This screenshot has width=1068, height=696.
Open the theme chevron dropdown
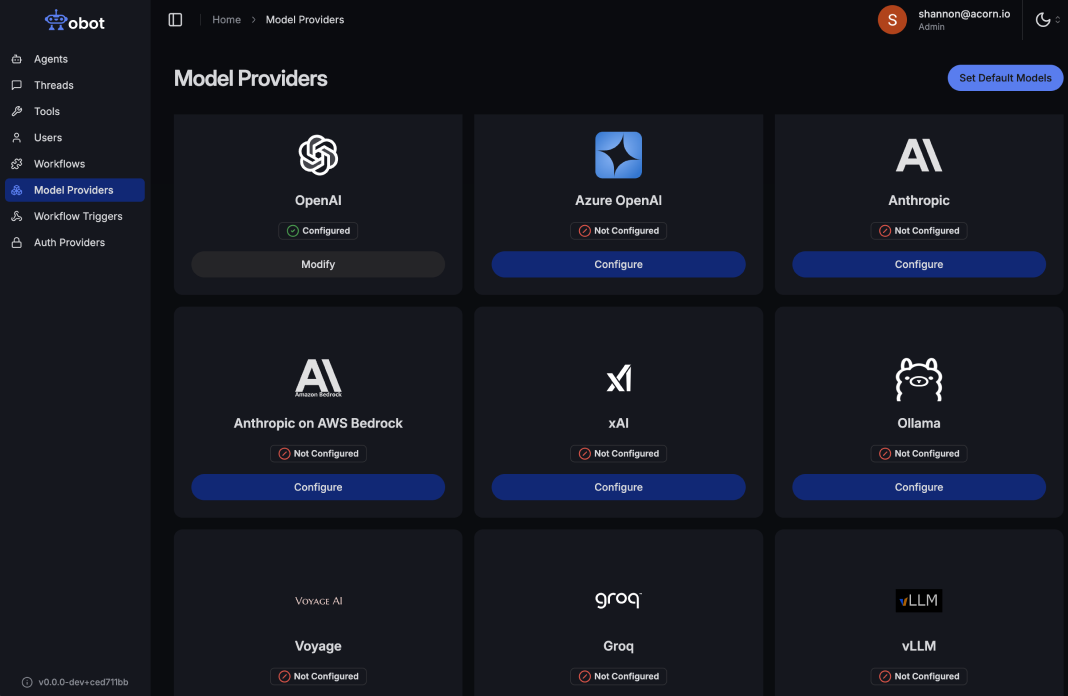click(1058, 20)
